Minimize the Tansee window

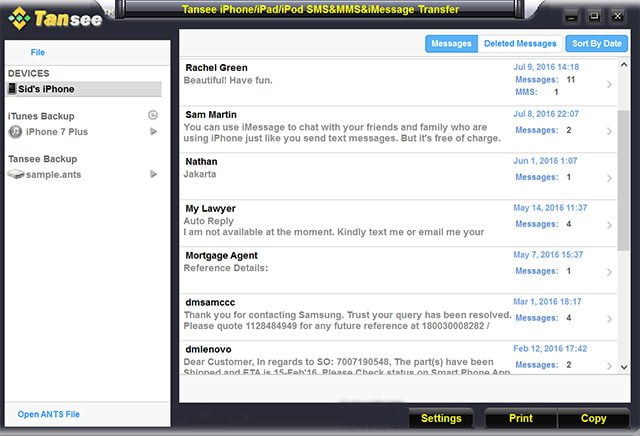point(571,17)
